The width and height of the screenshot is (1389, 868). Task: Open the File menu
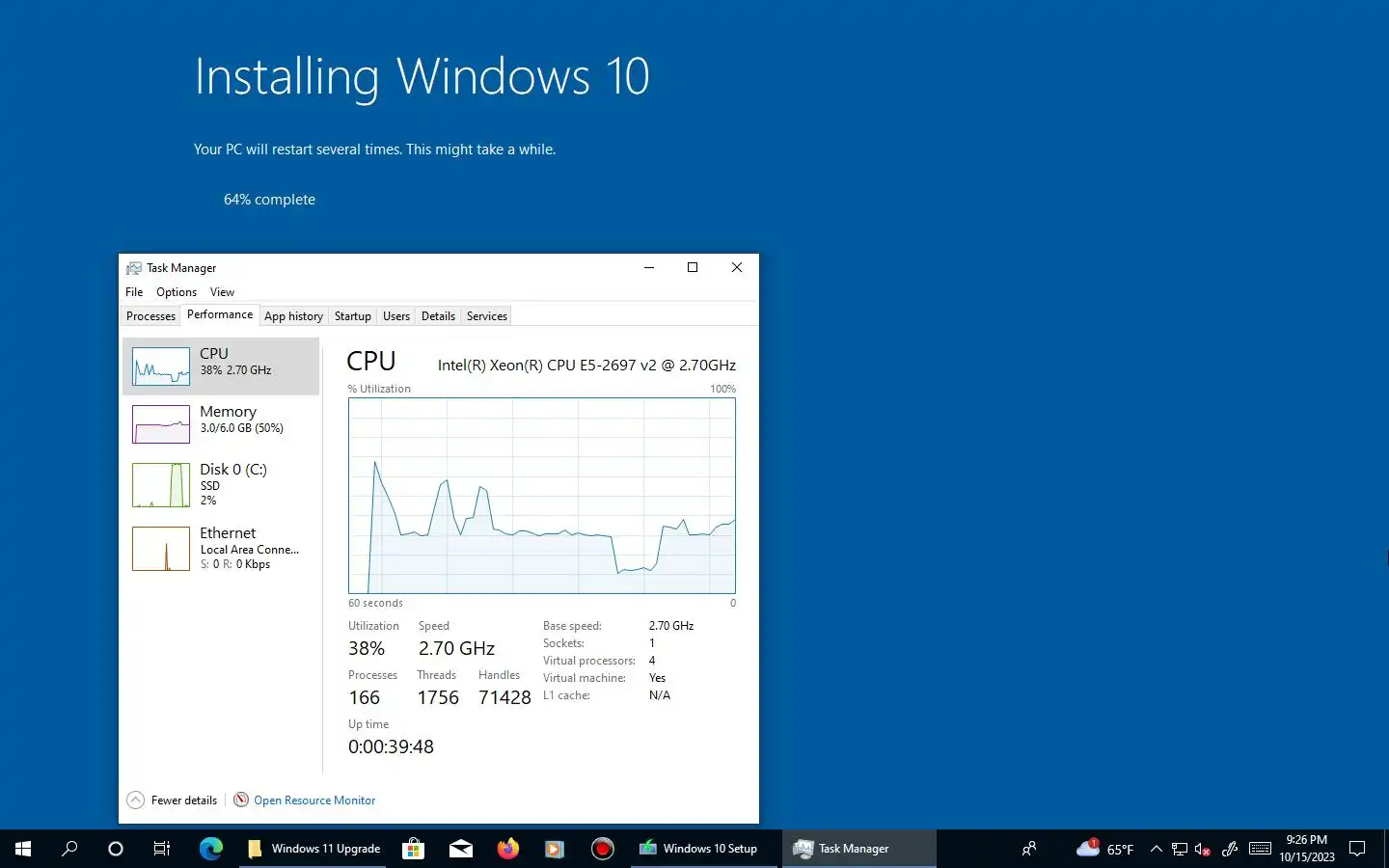[134, 292]
